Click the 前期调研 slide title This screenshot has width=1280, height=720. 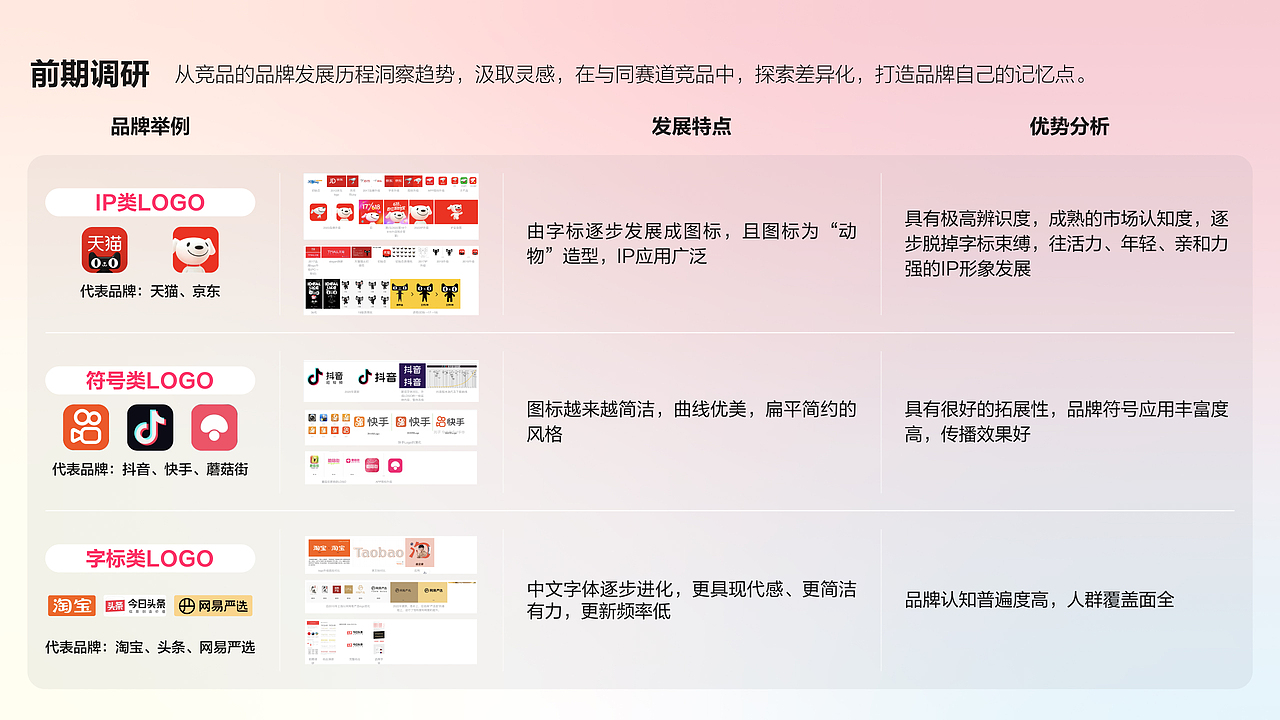[x=90, y=74]
